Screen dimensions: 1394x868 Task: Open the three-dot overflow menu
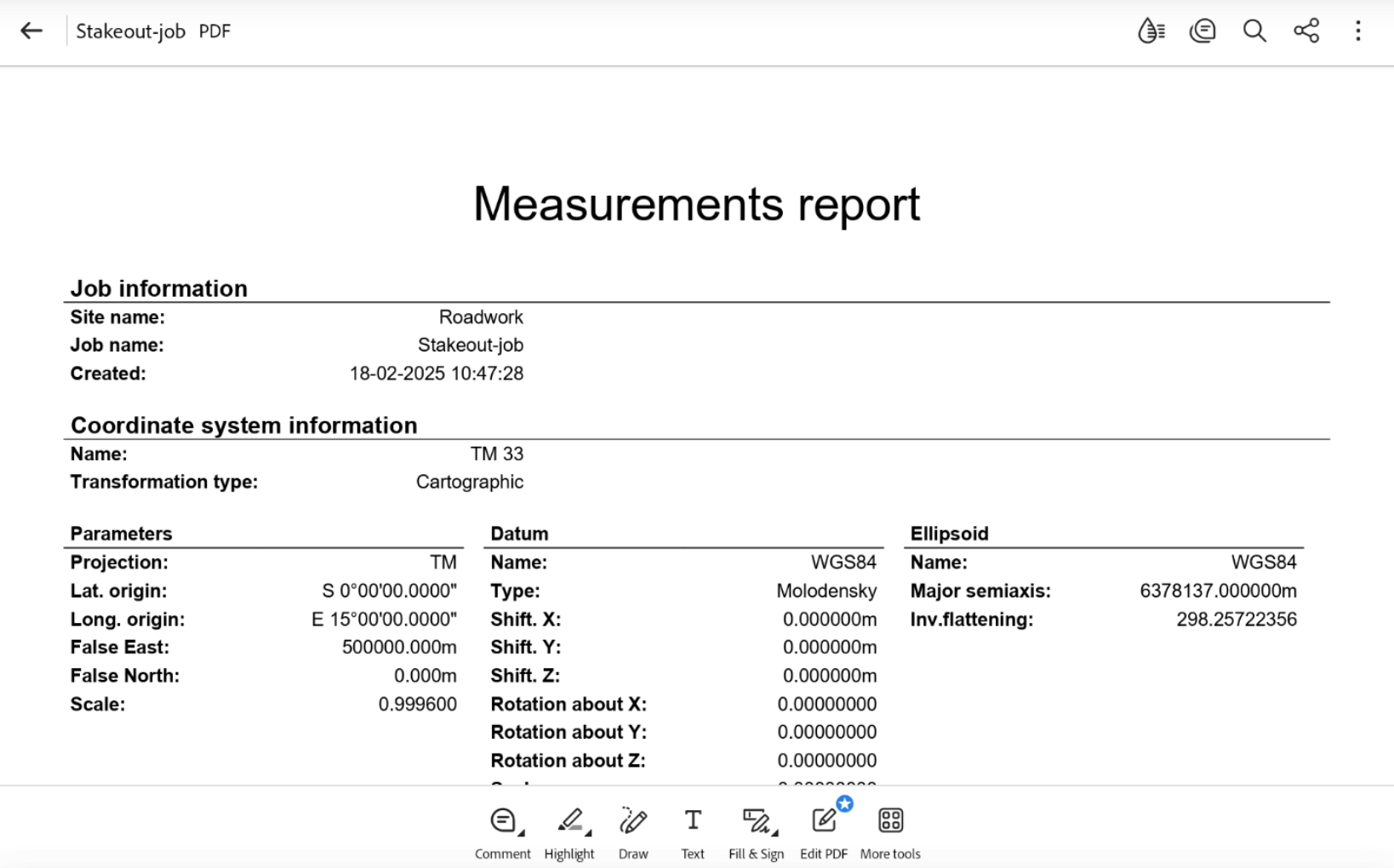1358,31
